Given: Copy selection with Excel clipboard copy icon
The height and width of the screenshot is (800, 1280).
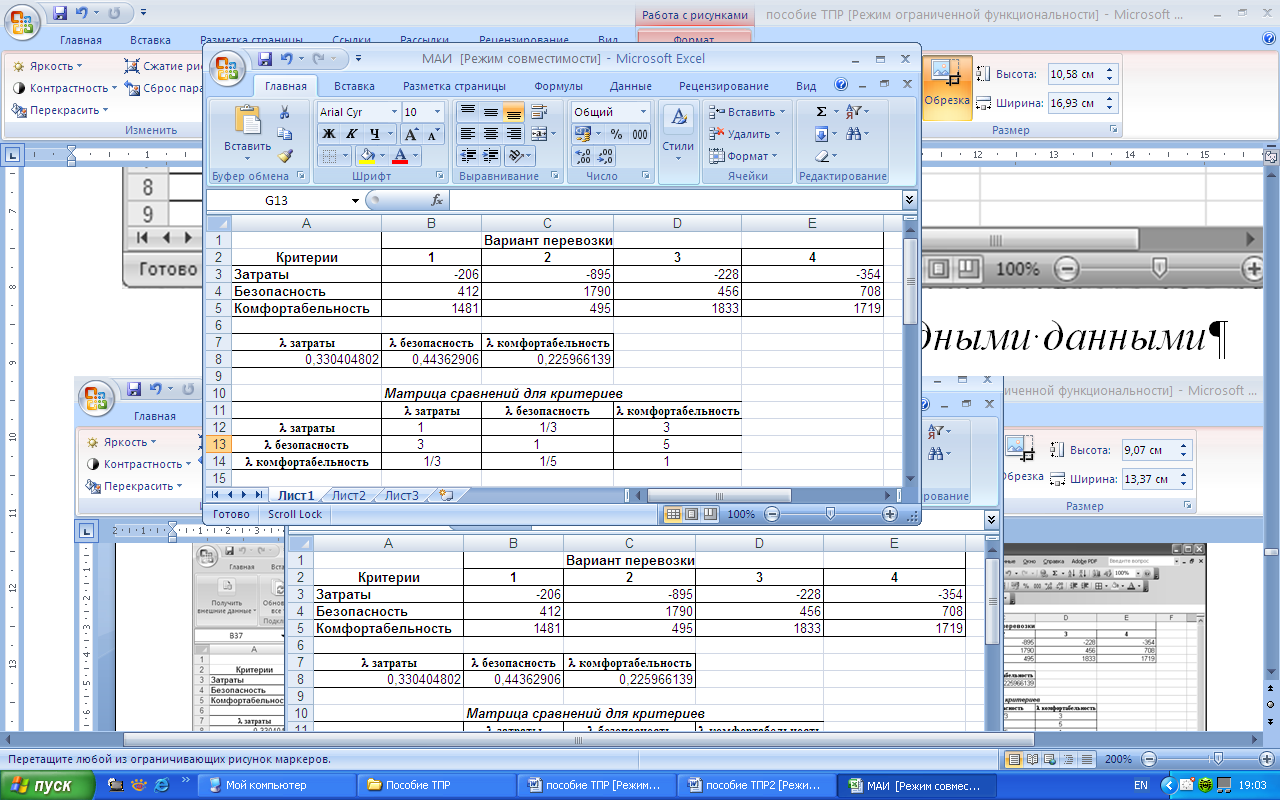Looking at the screenshot, I should point(285,134).
